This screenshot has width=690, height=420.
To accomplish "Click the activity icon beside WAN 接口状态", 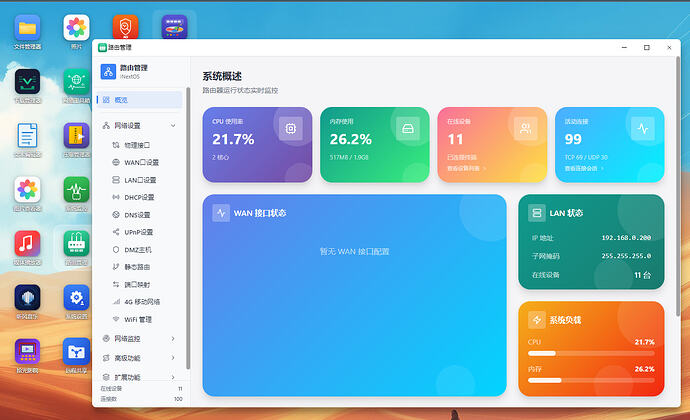I will point(221,213).
